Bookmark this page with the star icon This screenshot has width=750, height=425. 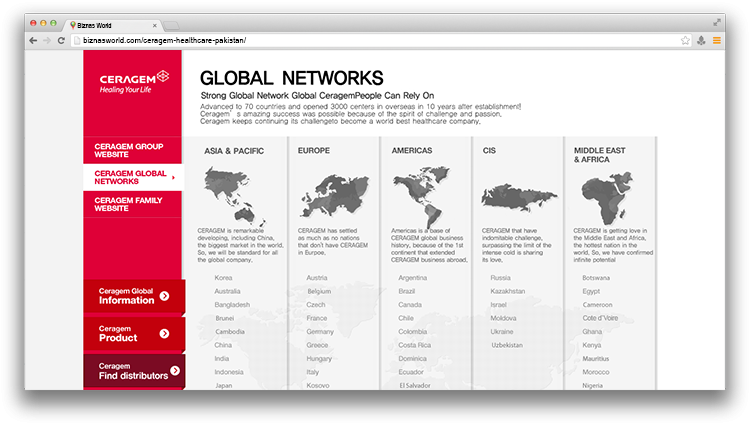685,40
